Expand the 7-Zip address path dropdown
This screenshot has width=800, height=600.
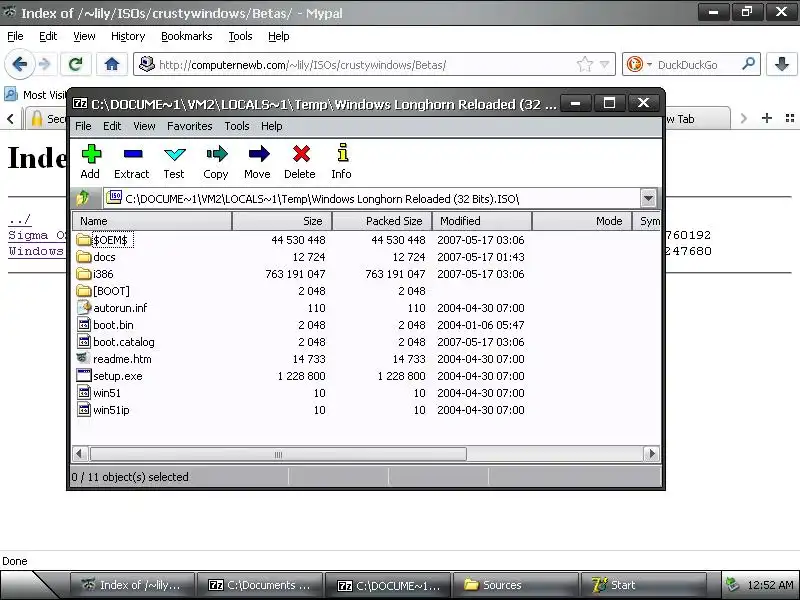(x=648, y=198)
